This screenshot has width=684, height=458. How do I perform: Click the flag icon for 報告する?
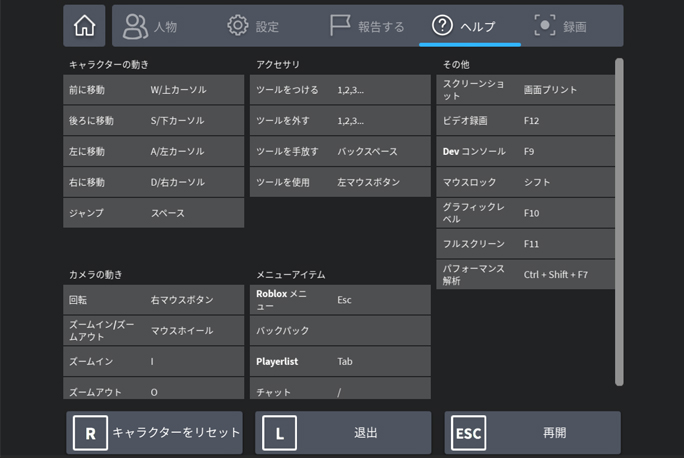[340, 26]
